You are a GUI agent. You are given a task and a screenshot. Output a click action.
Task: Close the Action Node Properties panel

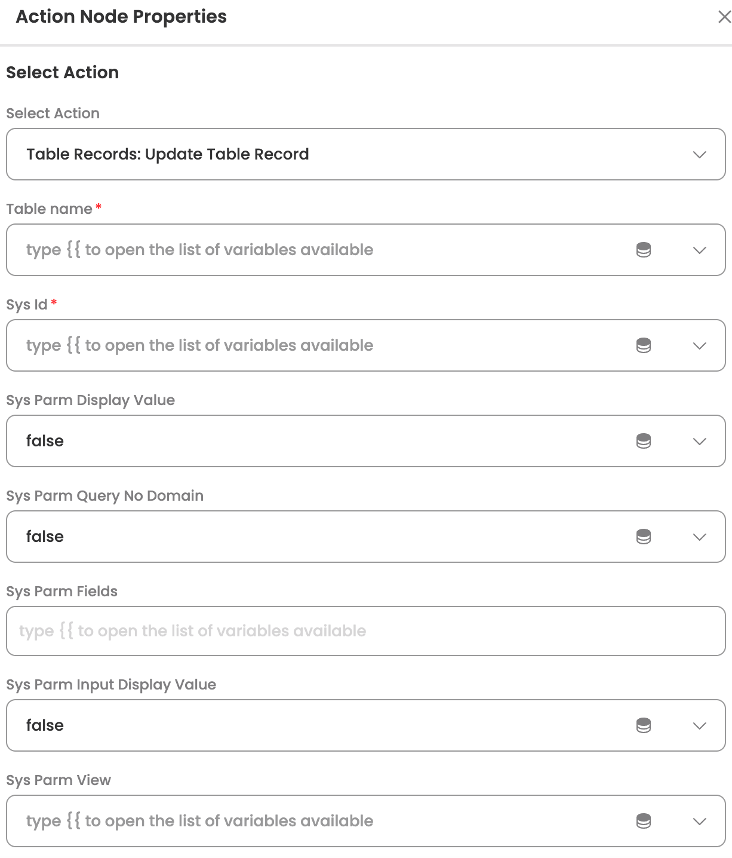(x=725, y=17)
